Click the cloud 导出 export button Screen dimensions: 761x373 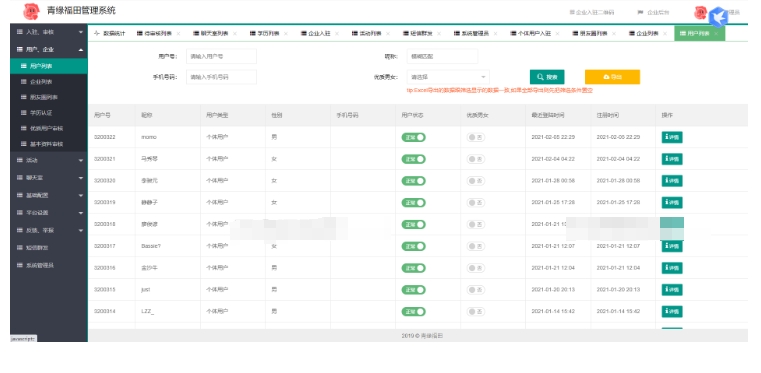point(612,77)
